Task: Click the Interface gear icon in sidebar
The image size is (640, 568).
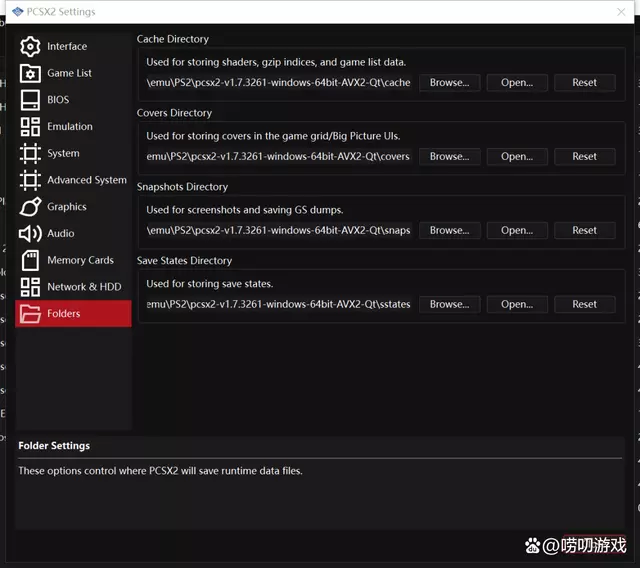Action: tap(30, 47)
